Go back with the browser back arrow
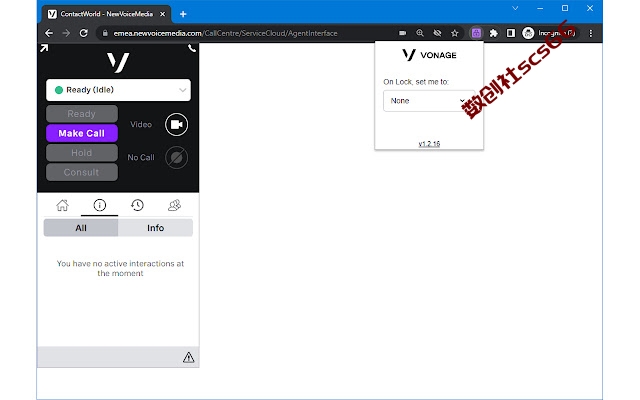 pyautogui.click(x=49, y=33)
